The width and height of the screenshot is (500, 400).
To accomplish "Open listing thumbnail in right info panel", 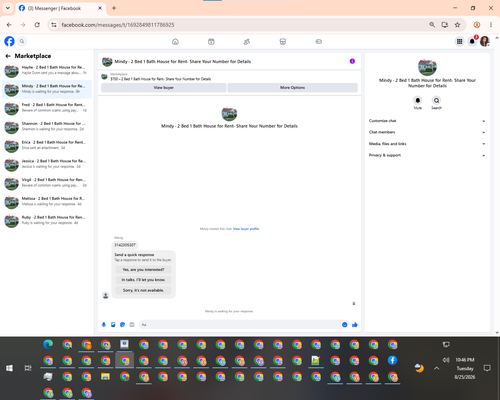I will coord(427,67).
